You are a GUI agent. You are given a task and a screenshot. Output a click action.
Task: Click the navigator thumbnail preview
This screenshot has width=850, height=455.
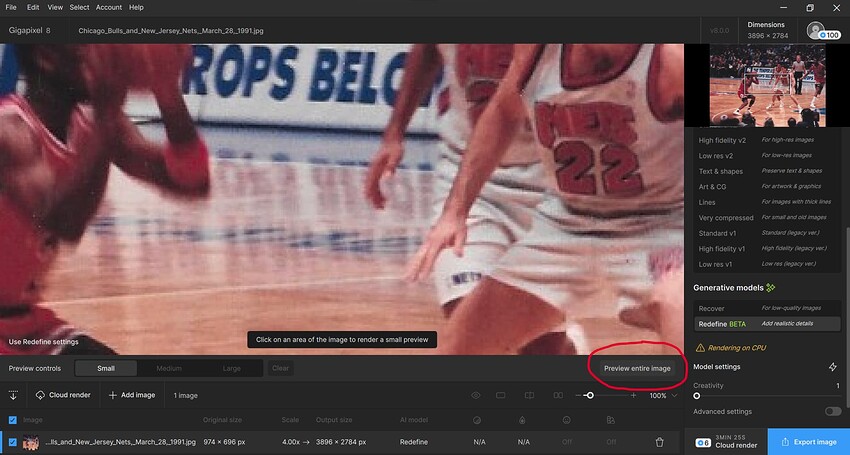click(x=767, y=86)
